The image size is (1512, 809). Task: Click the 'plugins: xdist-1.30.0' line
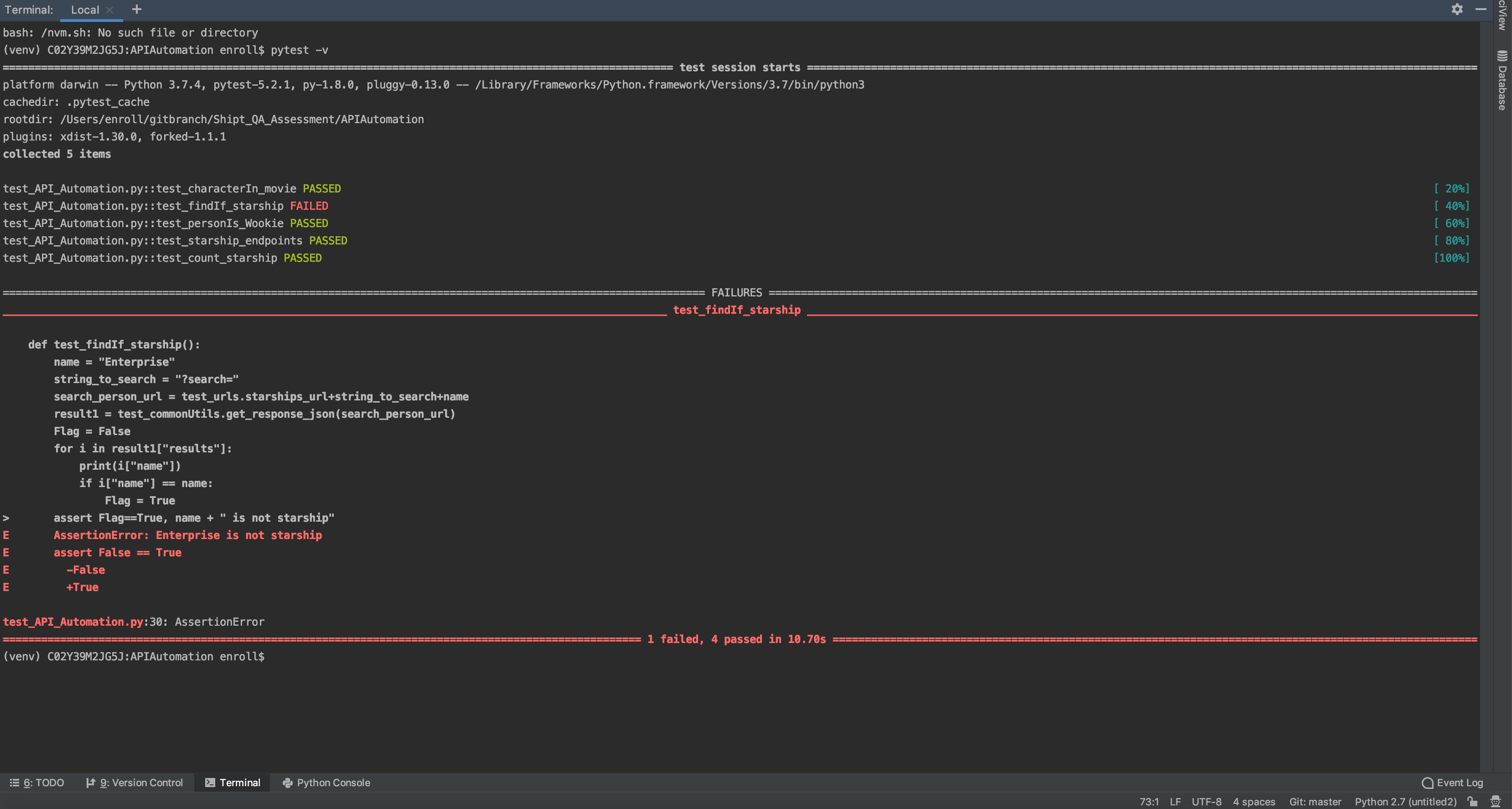[x=114, y=137]
